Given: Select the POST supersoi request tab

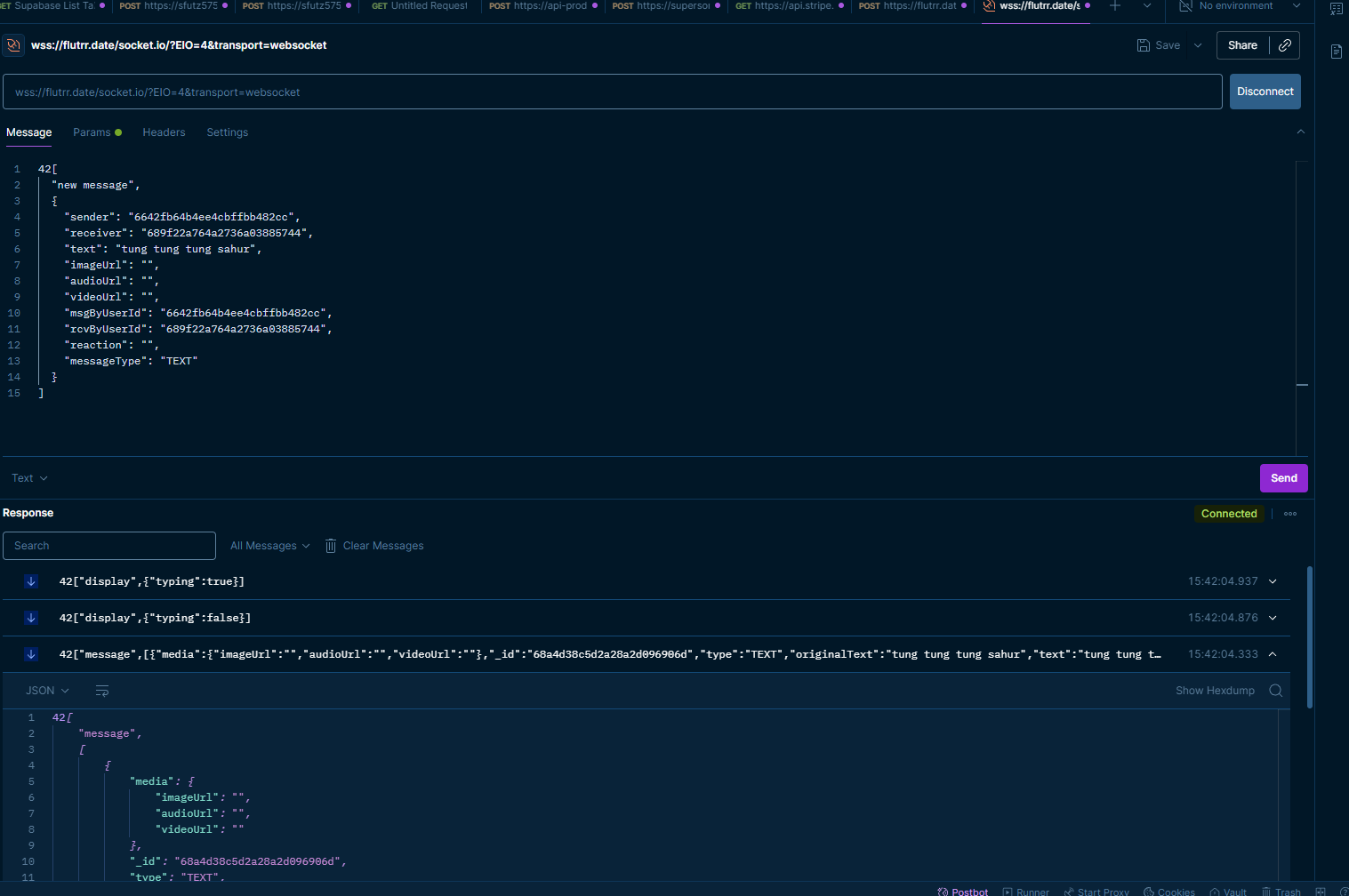Looking at the screenshot, I should point(666,6).
